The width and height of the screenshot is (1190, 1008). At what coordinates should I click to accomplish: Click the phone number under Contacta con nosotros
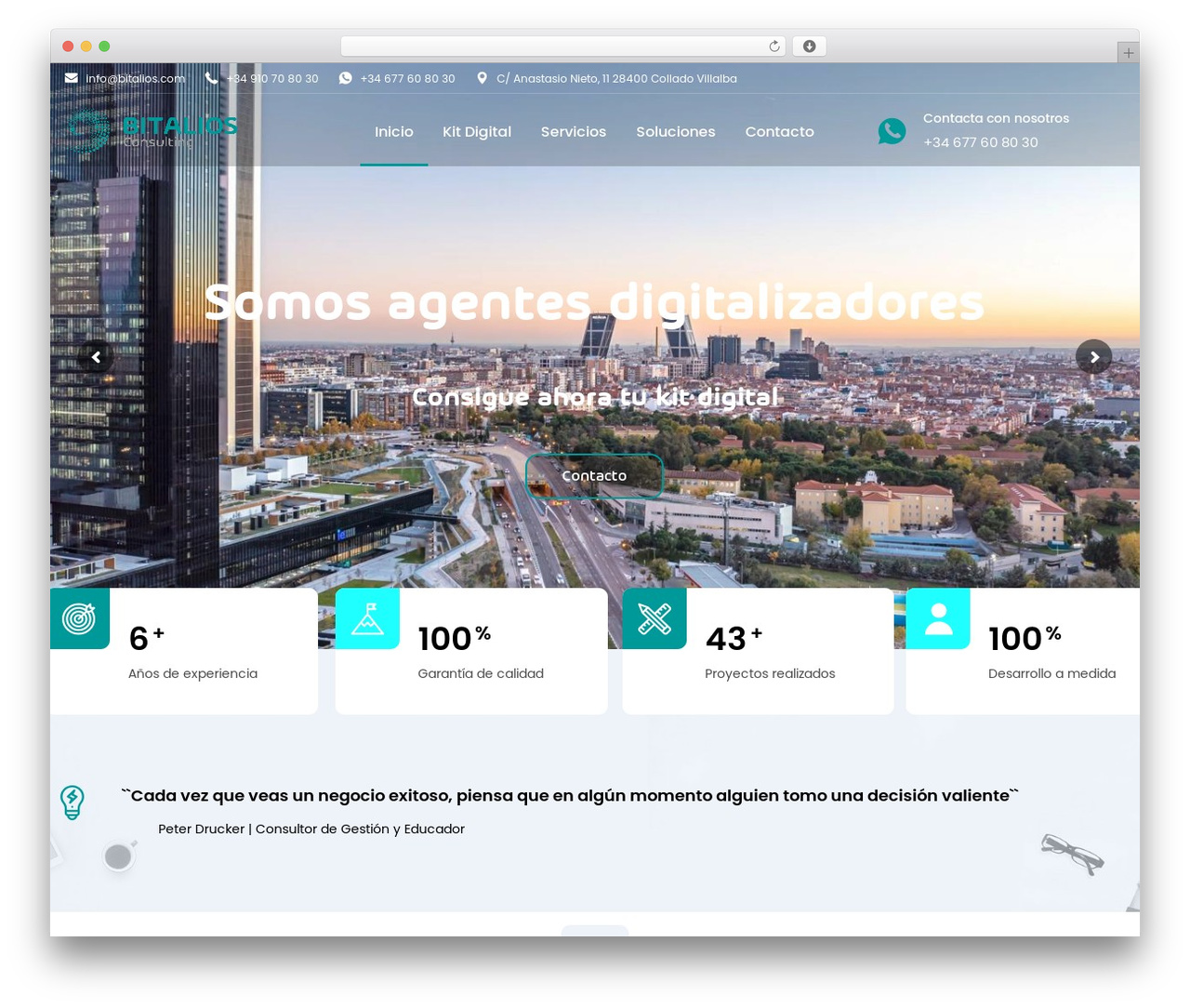coord(981,142)
